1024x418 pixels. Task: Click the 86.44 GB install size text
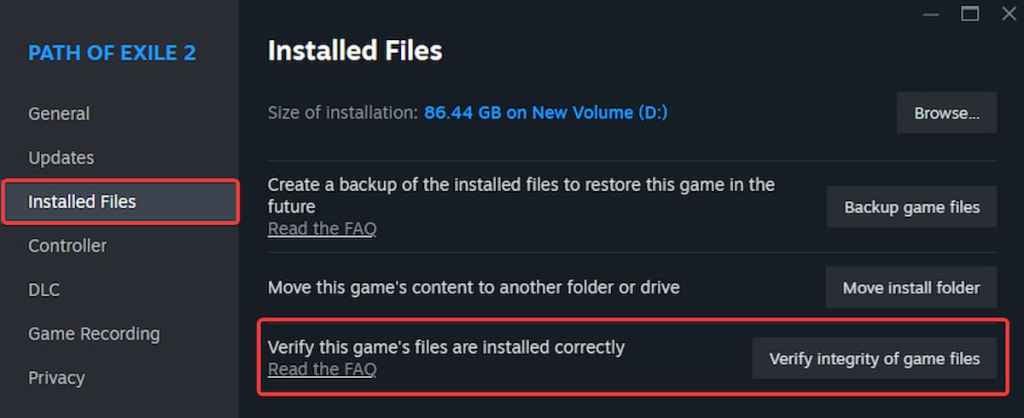point(545,113)
